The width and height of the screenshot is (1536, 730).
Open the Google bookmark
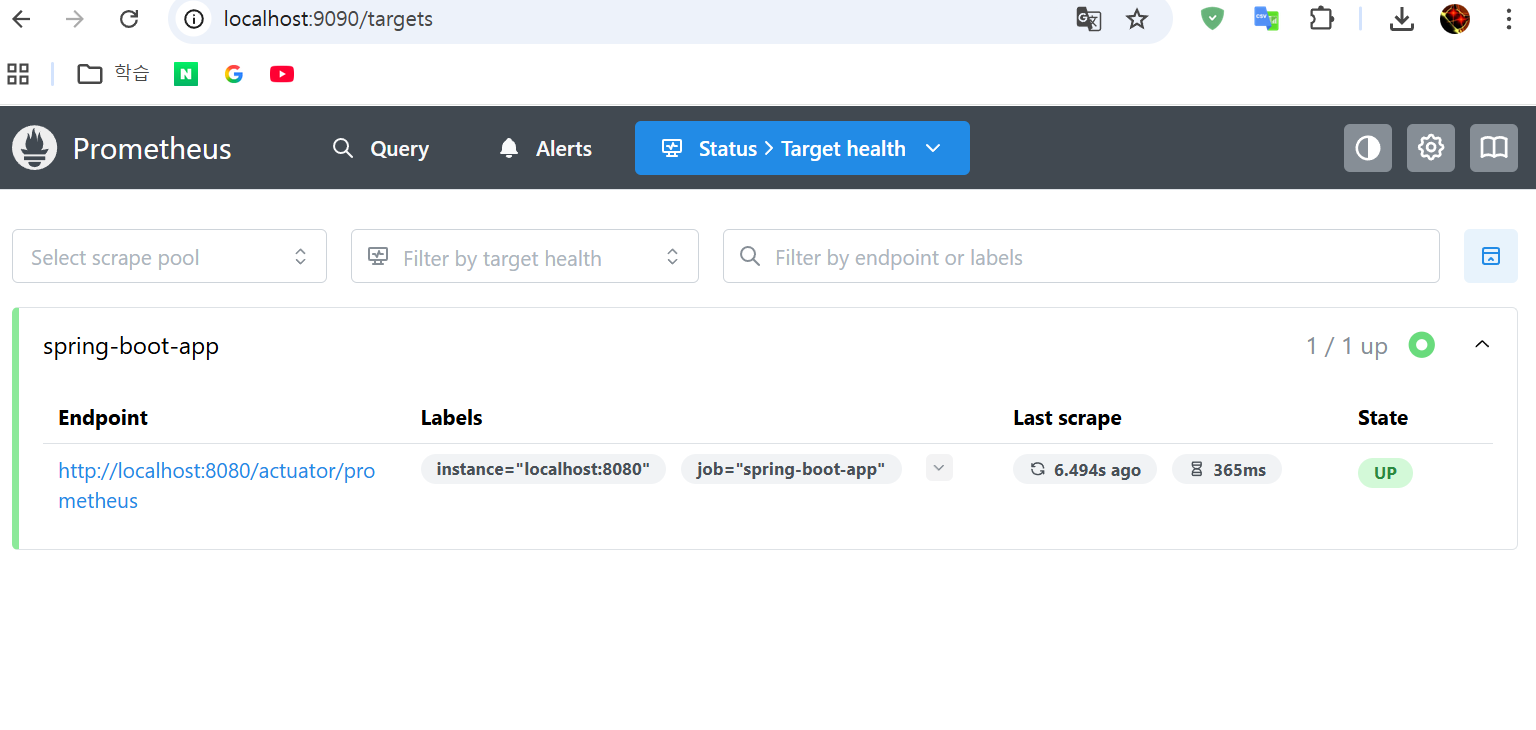(234, 73)
